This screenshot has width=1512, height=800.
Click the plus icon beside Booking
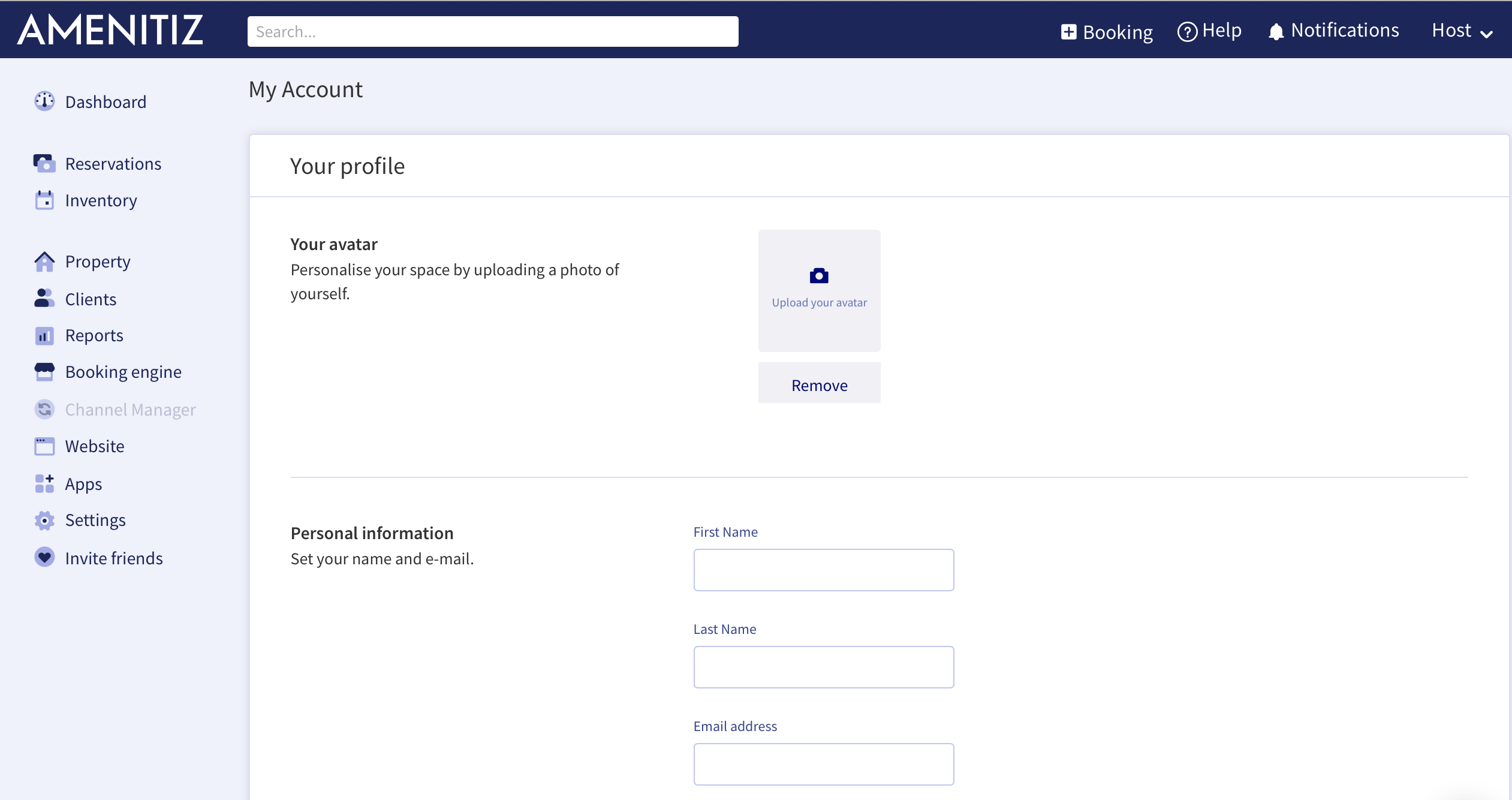[x=1068, y=32]
